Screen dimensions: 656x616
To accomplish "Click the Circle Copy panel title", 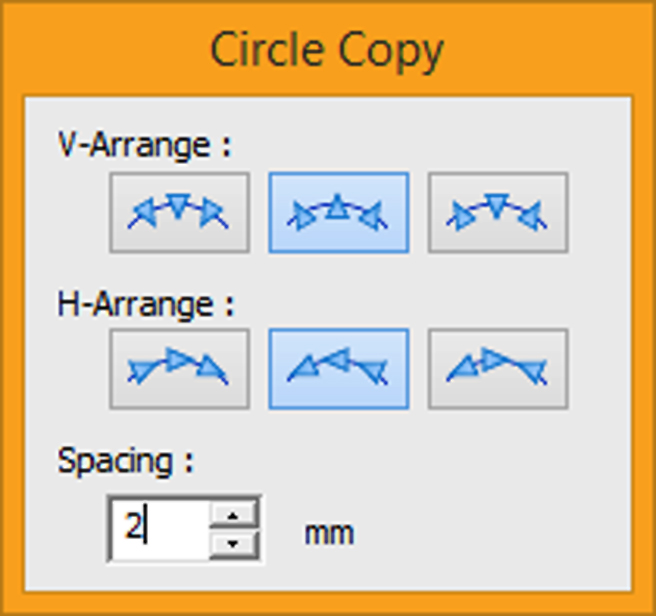I will (x=327, y=50).
